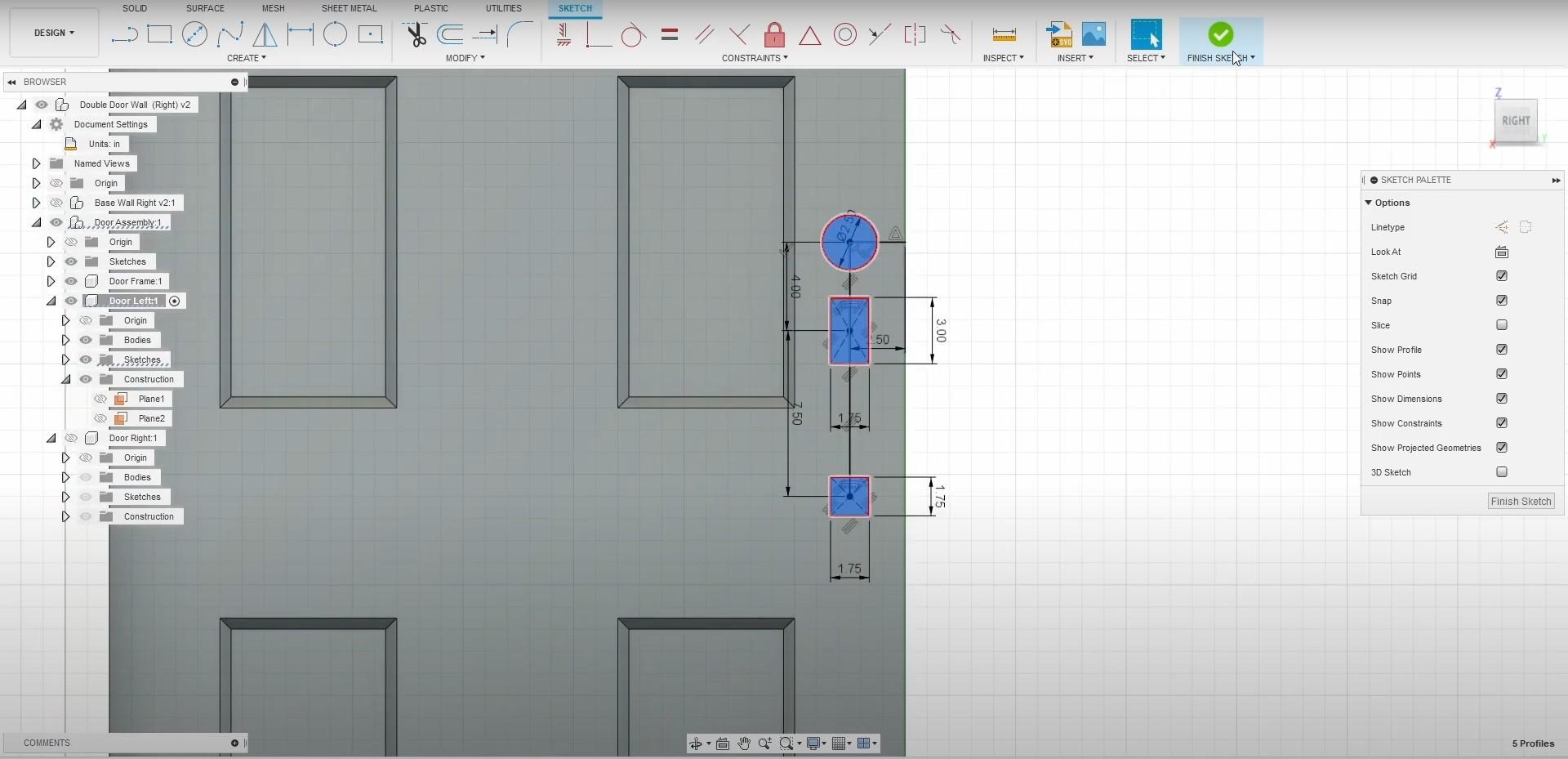Activate the Pan hand tool
This screenshot has width=1568, height=759.
pyautogui.click(x=744, y=743)
